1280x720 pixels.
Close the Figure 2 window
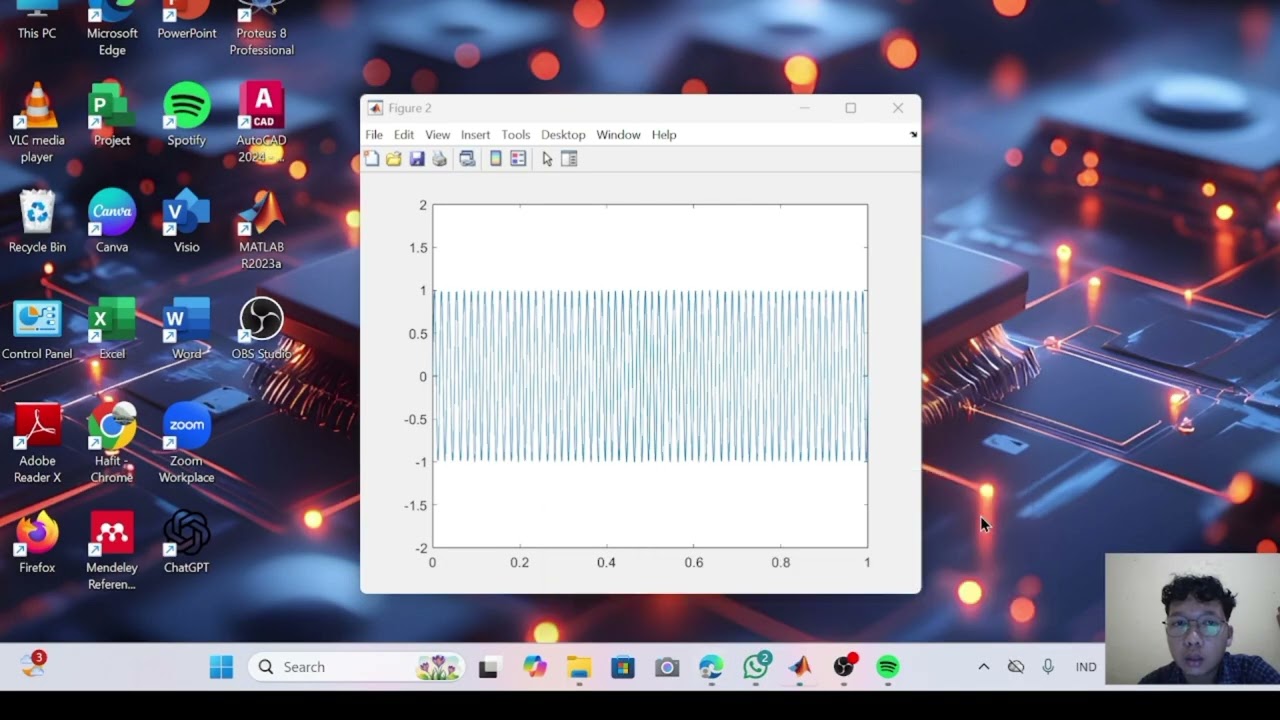tap(898, 108)
